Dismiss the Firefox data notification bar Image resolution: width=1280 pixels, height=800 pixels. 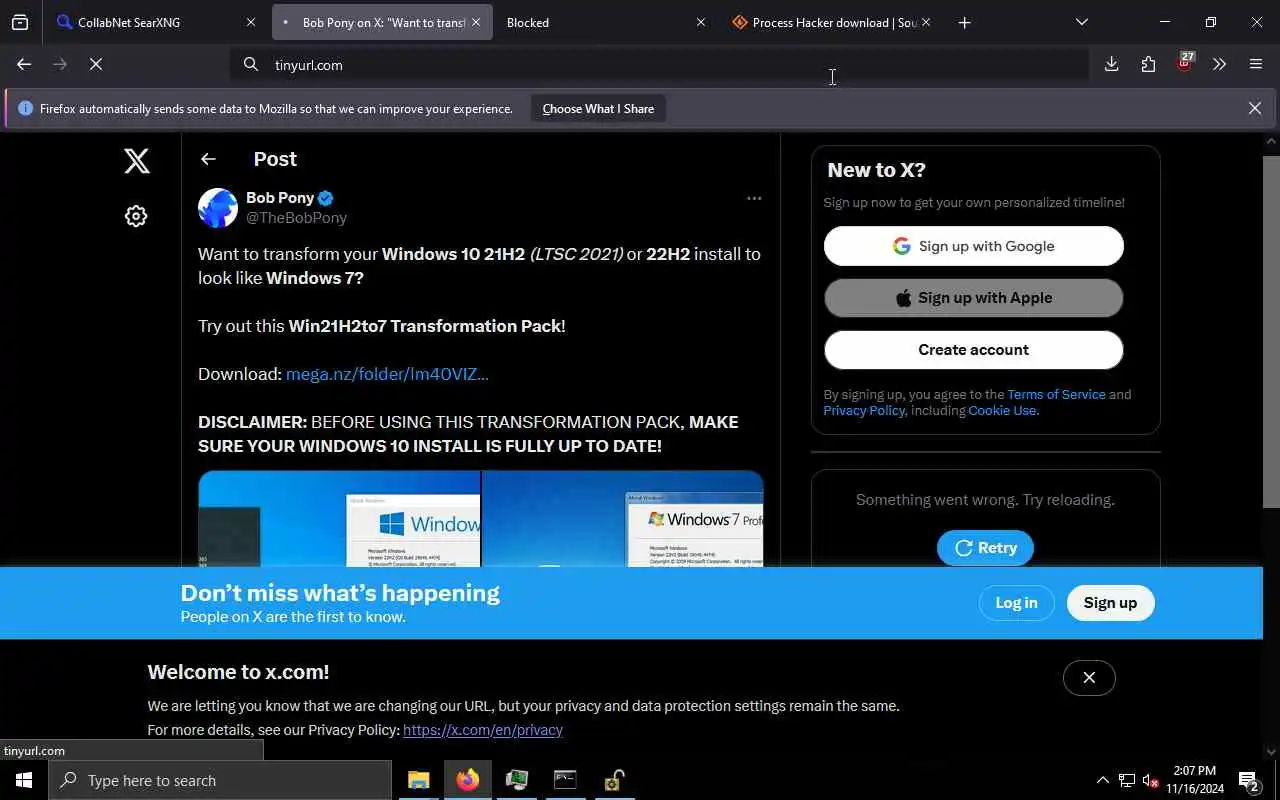1254,108
